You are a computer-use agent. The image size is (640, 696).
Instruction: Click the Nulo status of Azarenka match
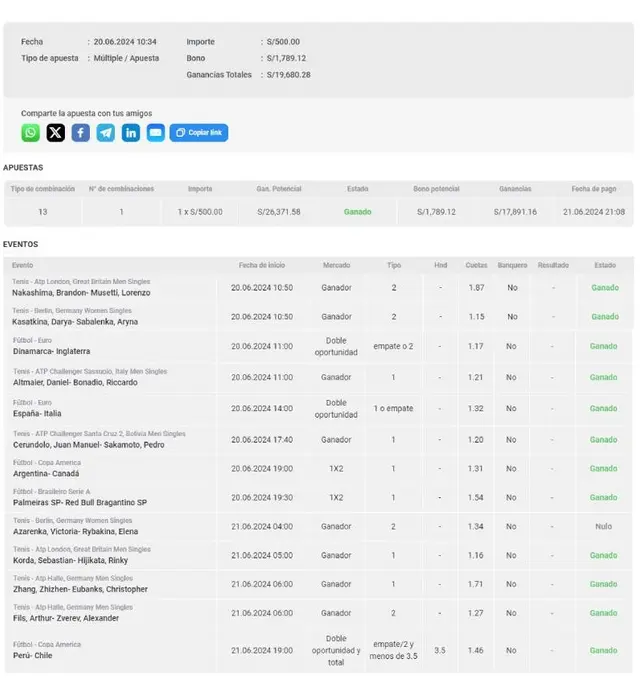click(604, 527)
